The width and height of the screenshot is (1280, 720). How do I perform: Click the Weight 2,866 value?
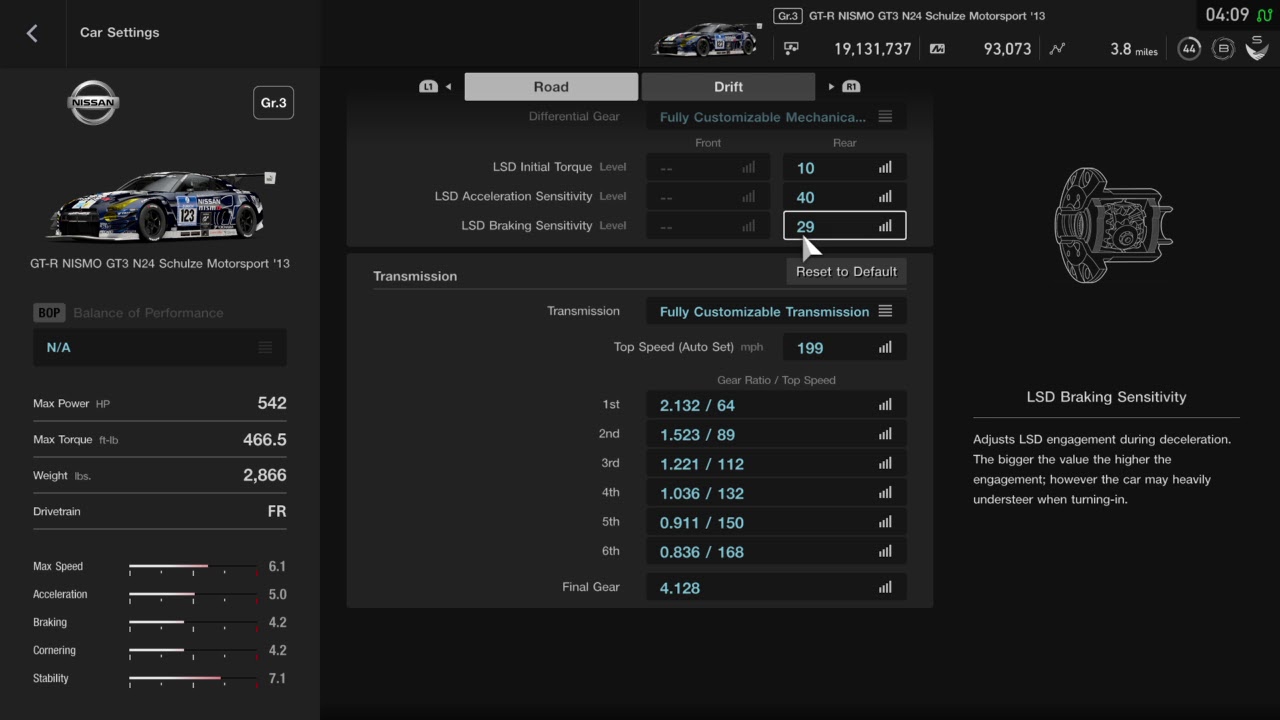[264, 475]
